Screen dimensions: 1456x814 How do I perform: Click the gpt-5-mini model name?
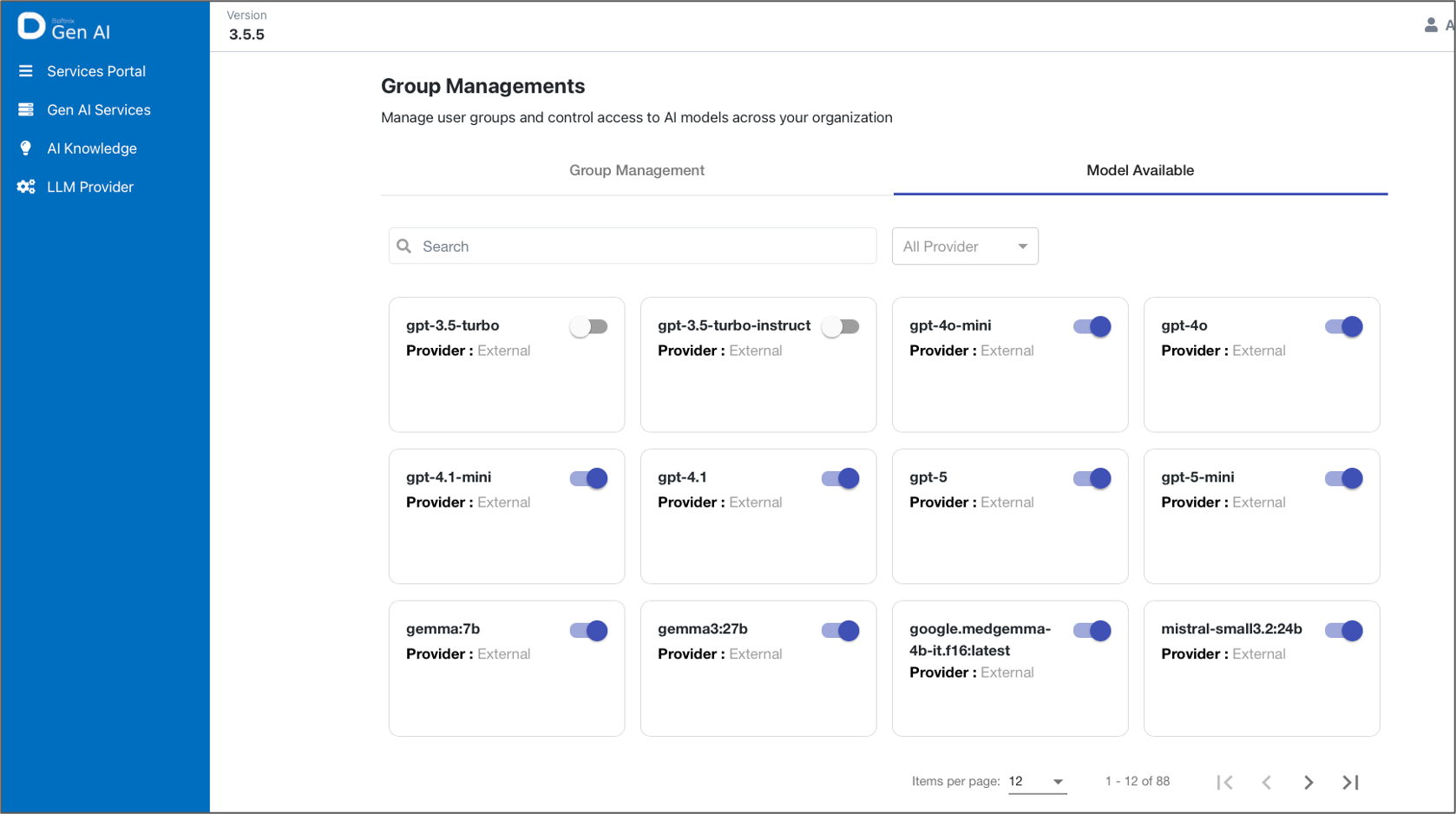(1197, 477)
